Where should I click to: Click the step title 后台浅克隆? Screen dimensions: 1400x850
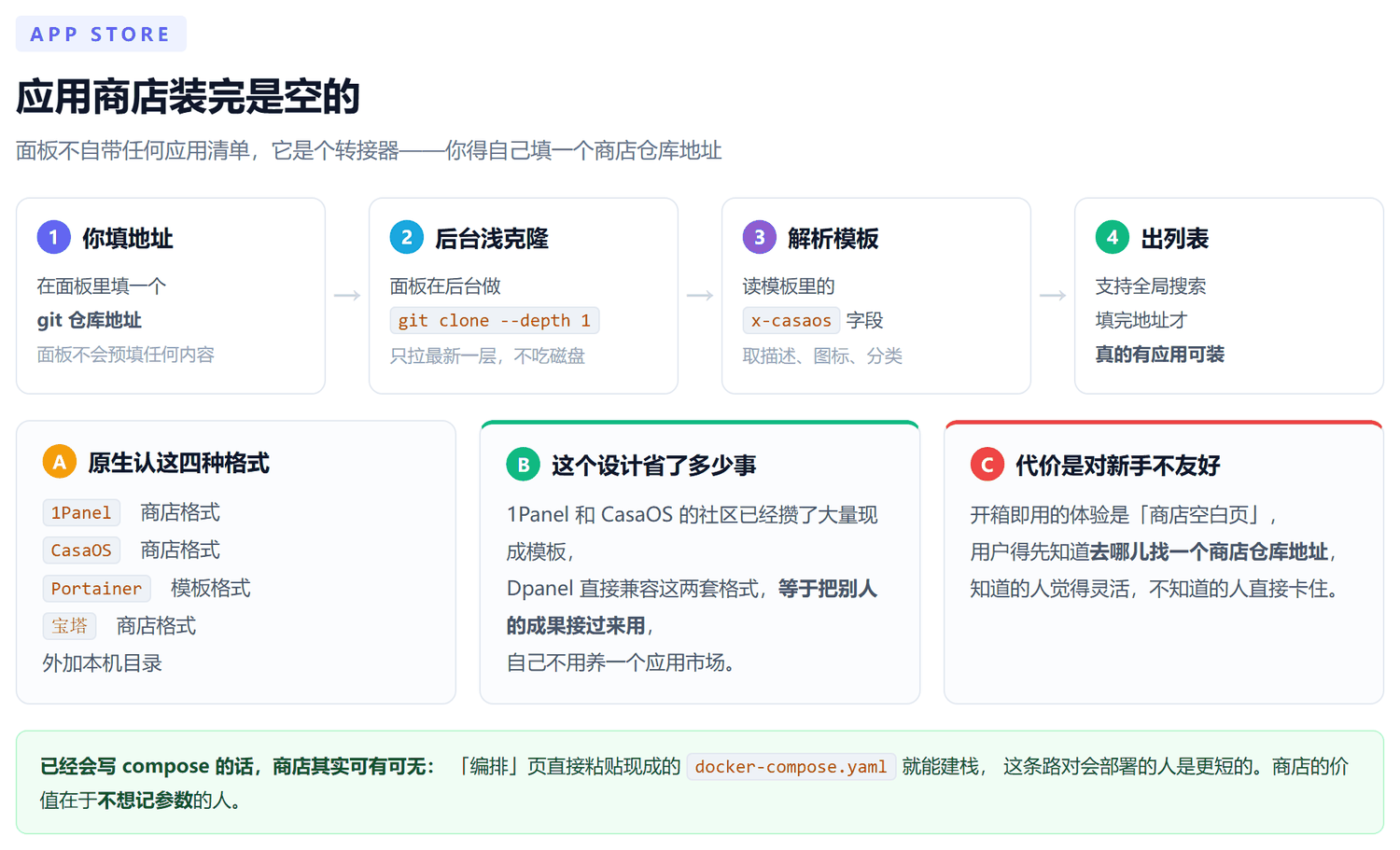point(492,238)
